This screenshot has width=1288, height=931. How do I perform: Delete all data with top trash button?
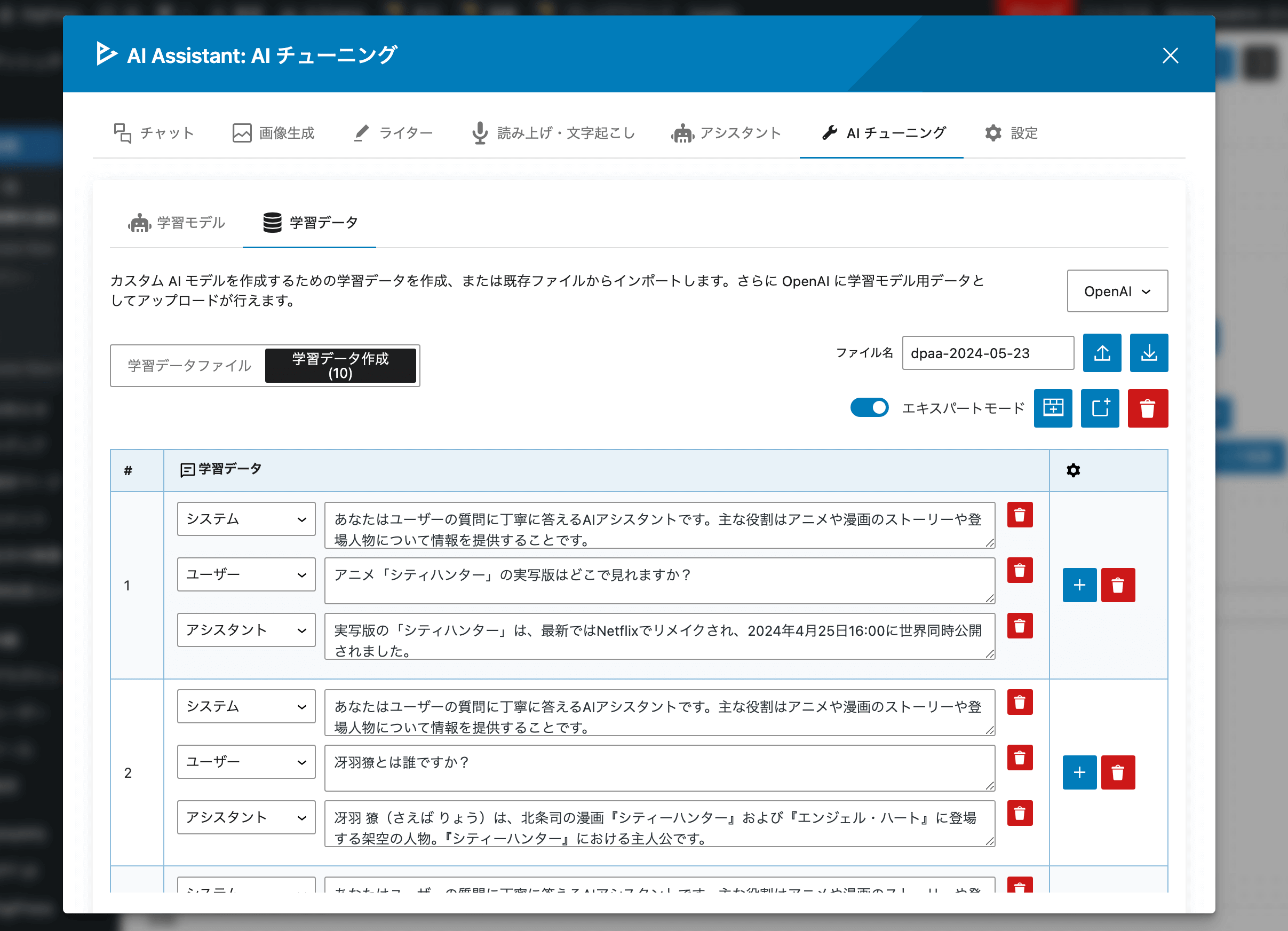pyautogui.click(x=1148, y=408)
